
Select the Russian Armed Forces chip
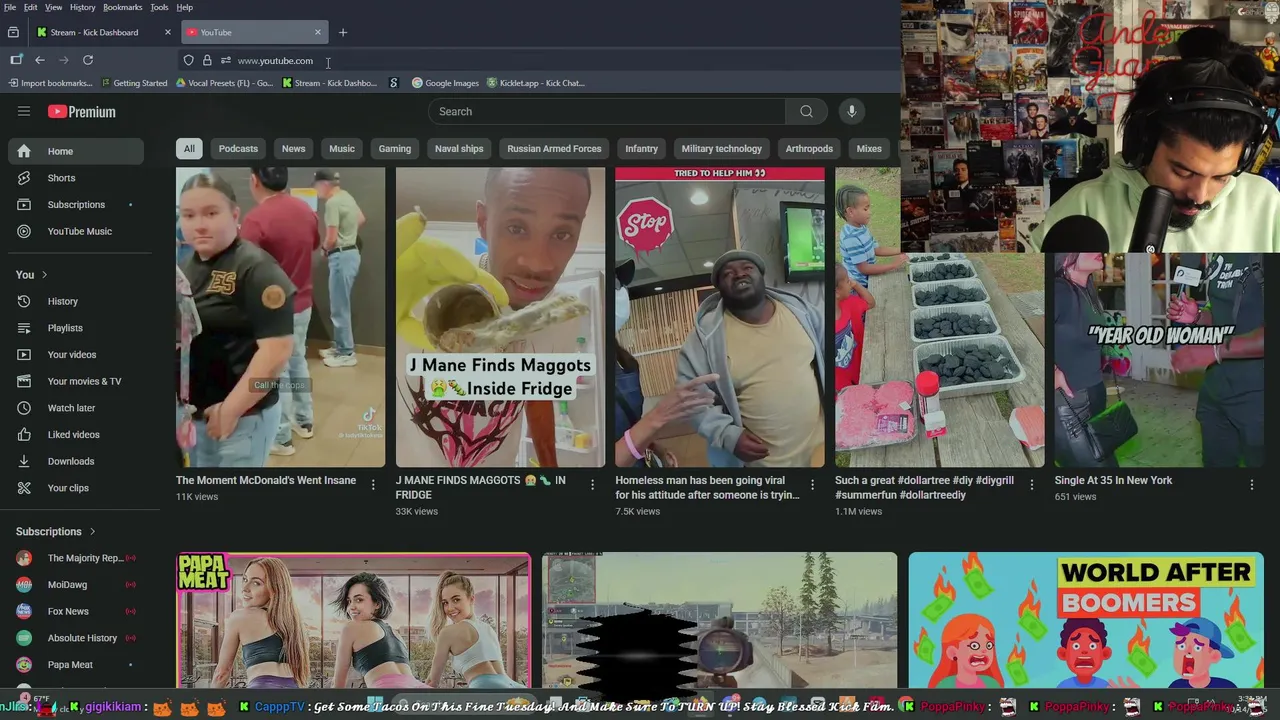pos(554,149)
